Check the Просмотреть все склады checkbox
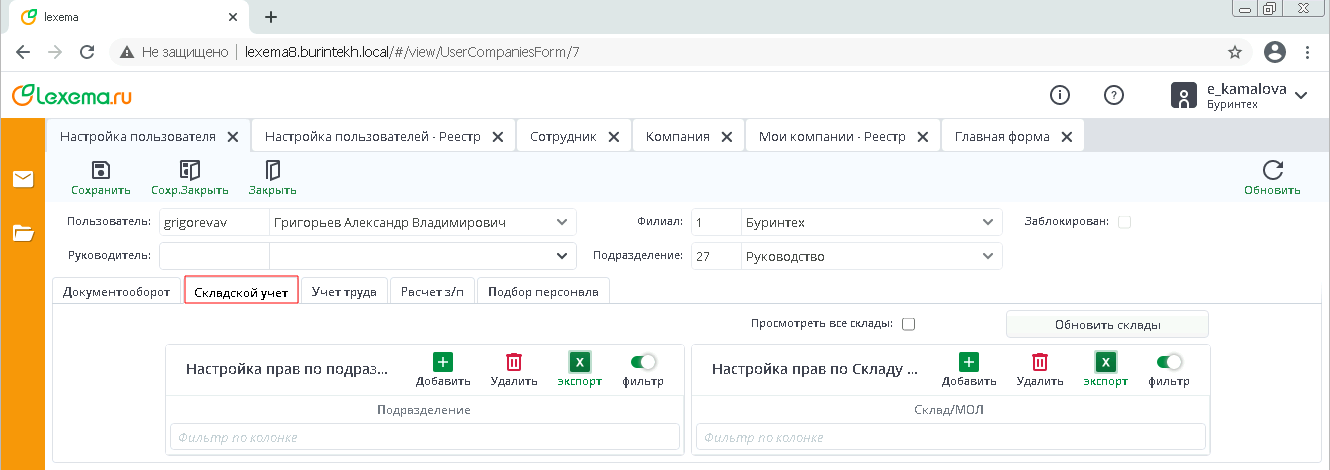Image resolution: width=1330 pixels, height=470 pixels. click(x=909, y=324)
